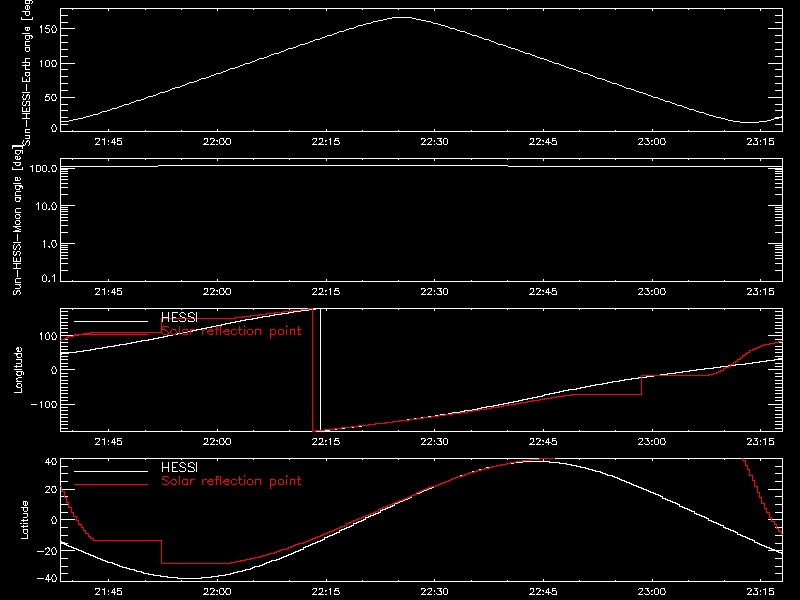Click the 0.1 tick on Moon angle plot

point(49,279)
